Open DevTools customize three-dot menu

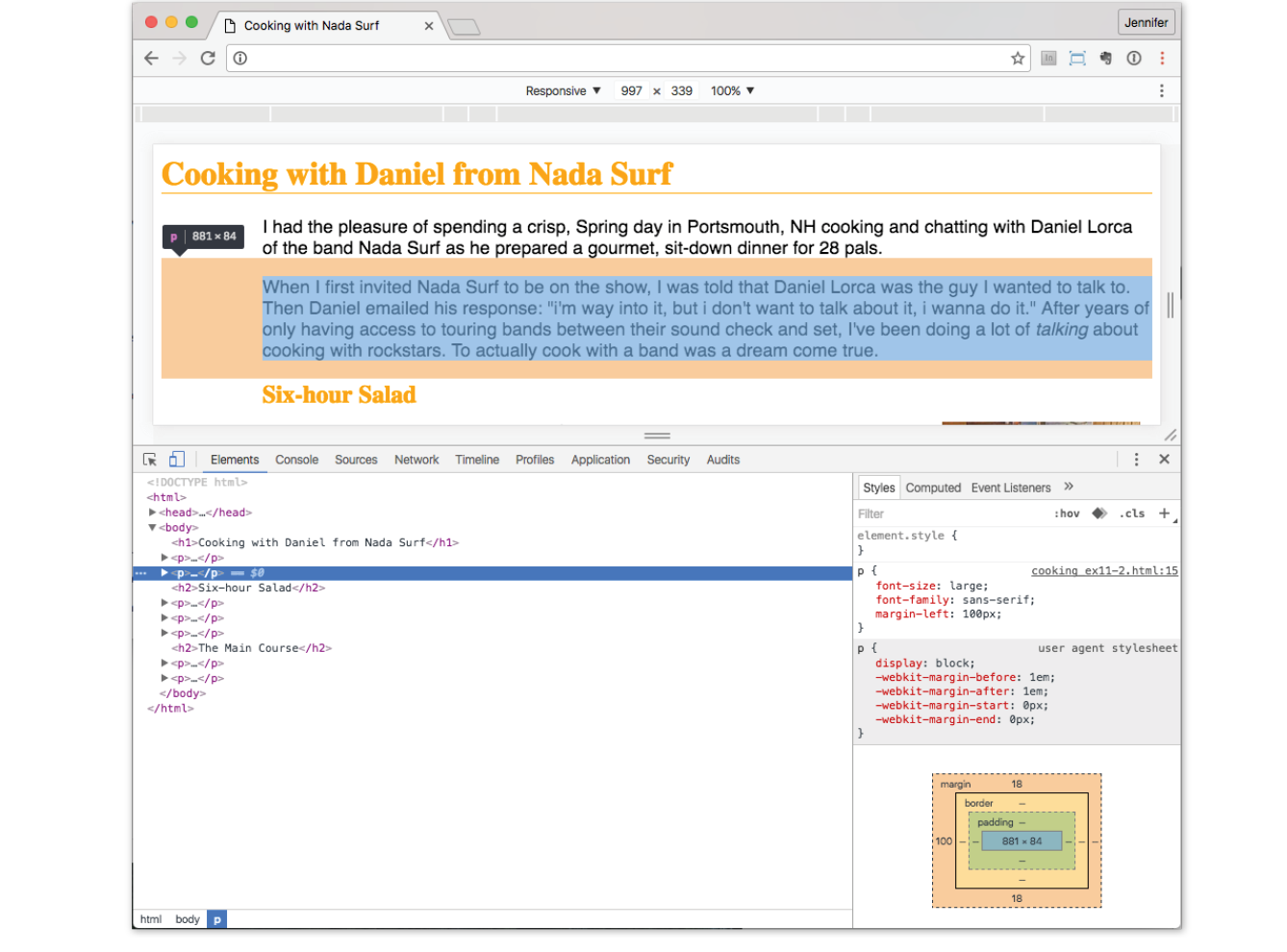[1136, 460]
